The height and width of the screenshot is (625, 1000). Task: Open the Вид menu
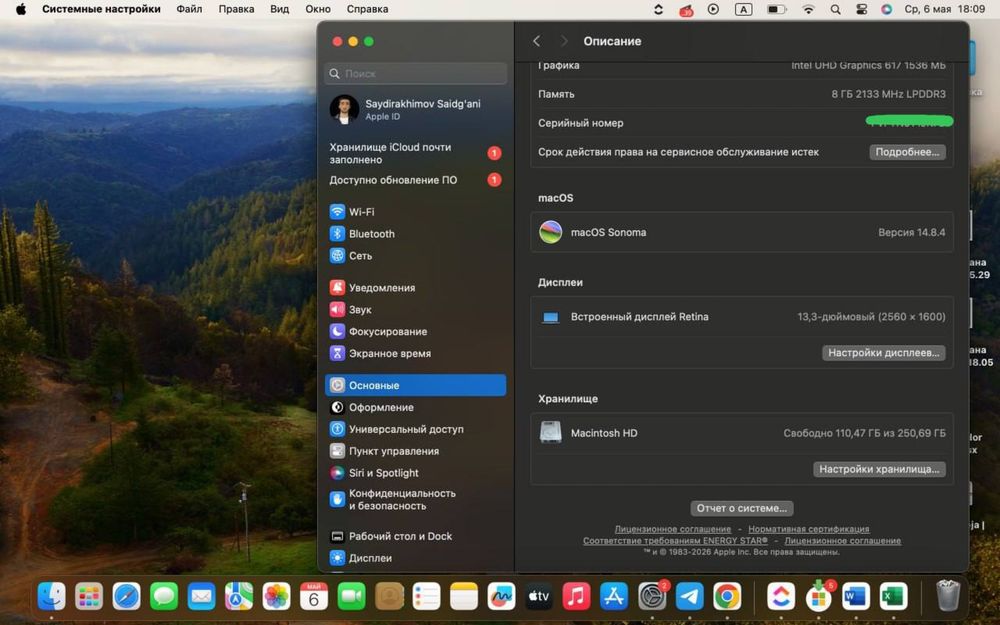coord(279,9)
